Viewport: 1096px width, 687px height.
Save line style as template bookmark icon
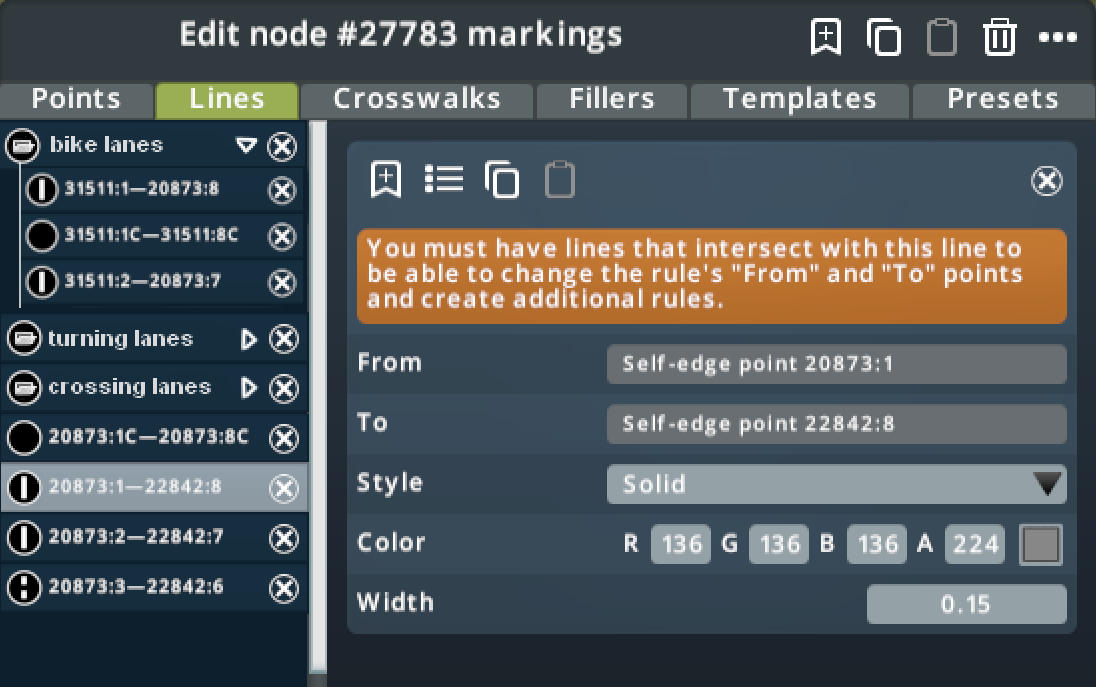(x=386, y=180)
